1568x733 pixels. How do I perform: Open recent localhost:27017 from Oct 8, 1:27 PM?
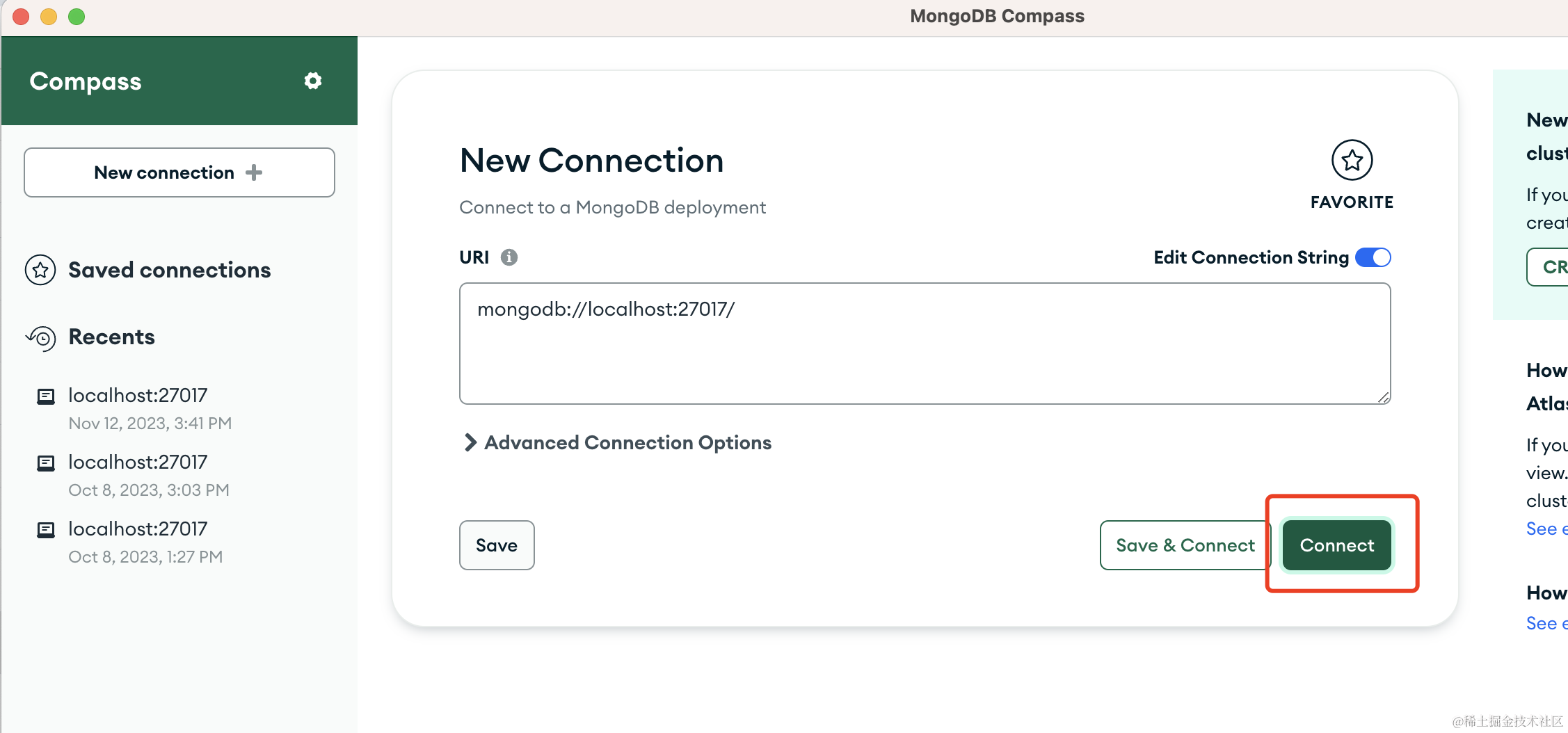click(x=138, y=529)
